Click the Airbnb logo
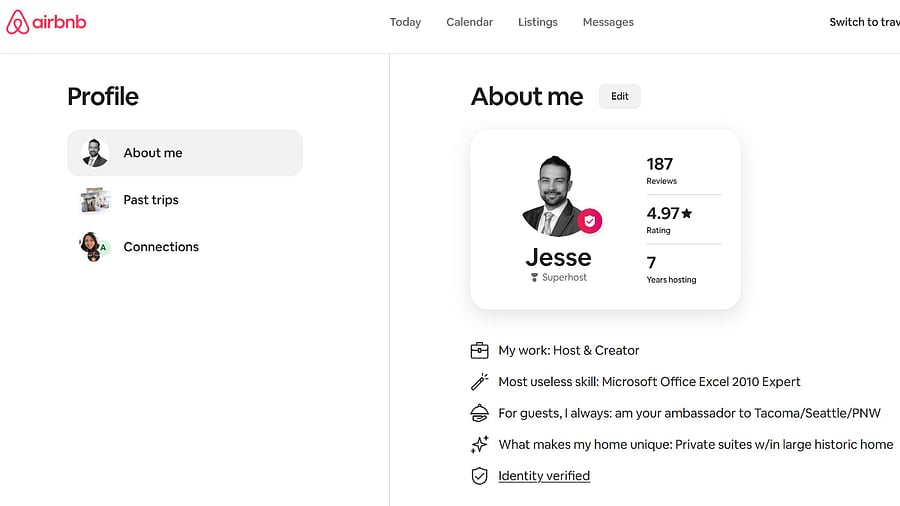This screenshot has width=900, height=506. tap(46, 22)
